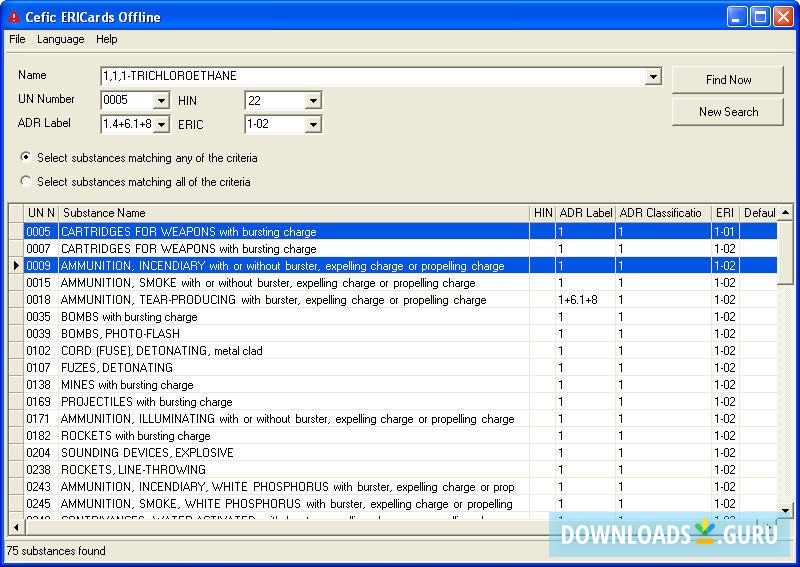Select row SOUNDING DEVICES, EXPLOSIVE
Viewport: 800px width, 567px height.
coord(401,453)
